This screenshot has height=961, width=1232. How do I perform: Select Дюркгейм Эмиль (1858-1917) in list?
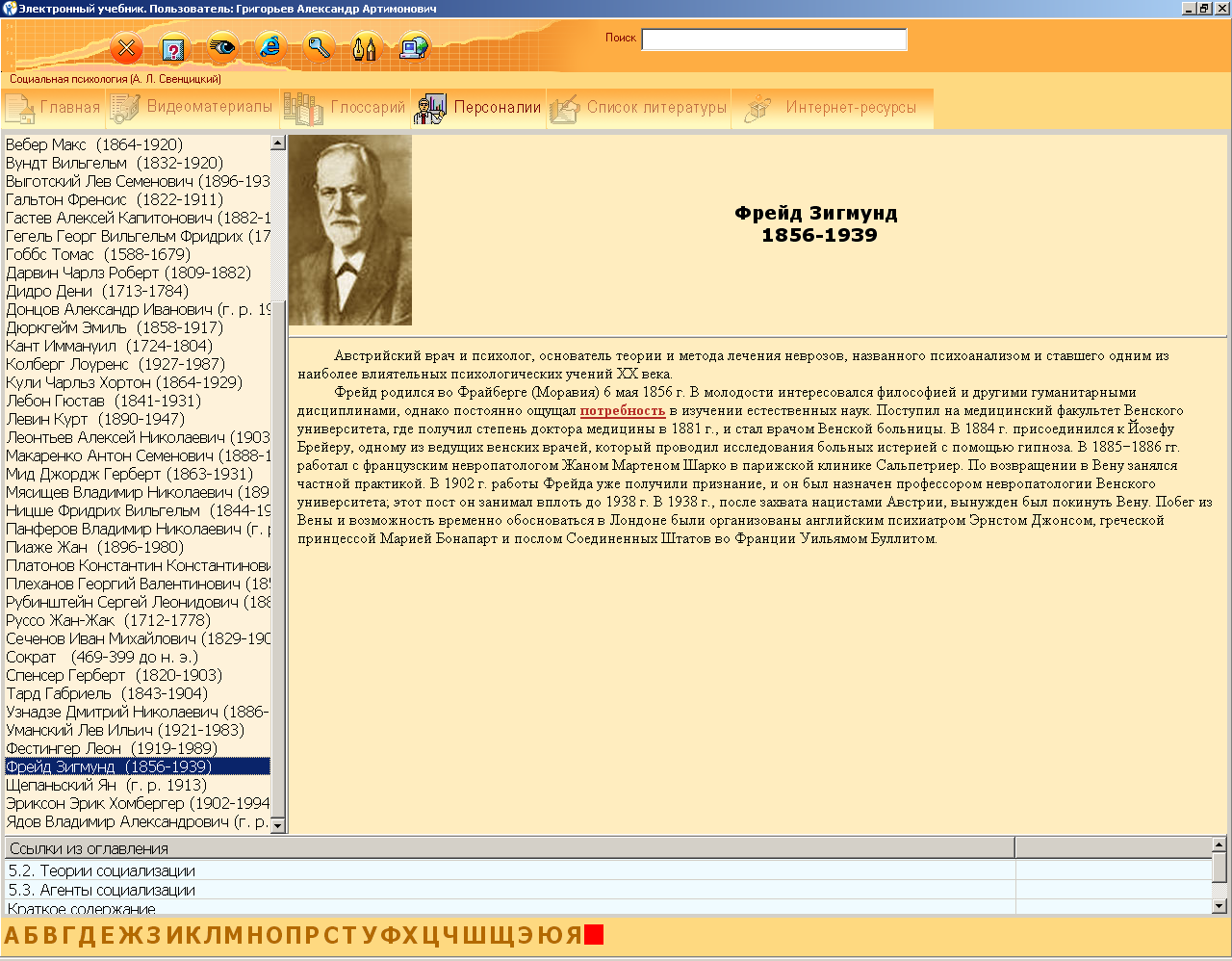click(x=138, y=327)
